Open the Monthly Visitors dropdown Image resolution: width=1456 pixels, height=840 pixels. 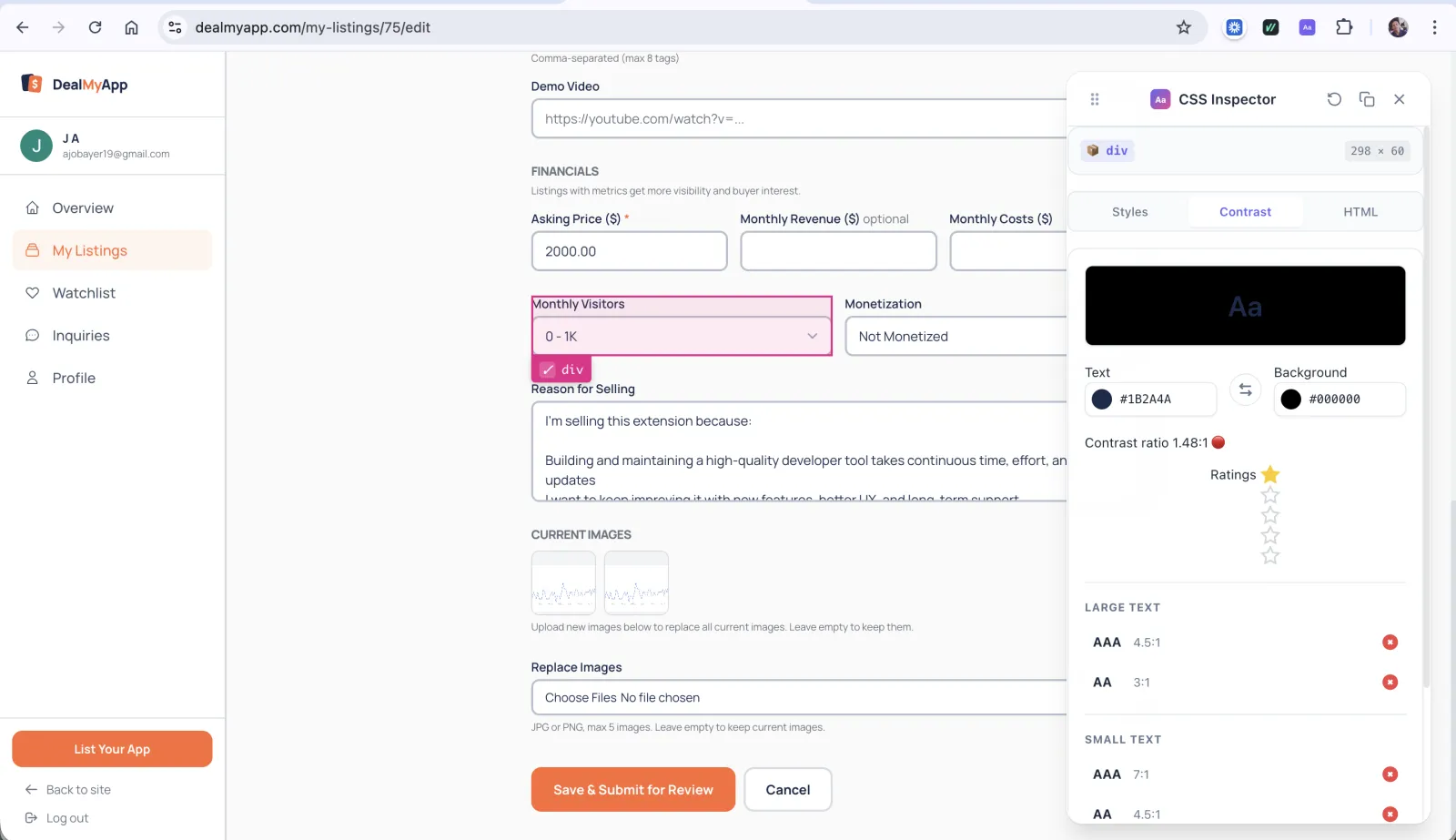pyautogui.click(x=682, y=336)
